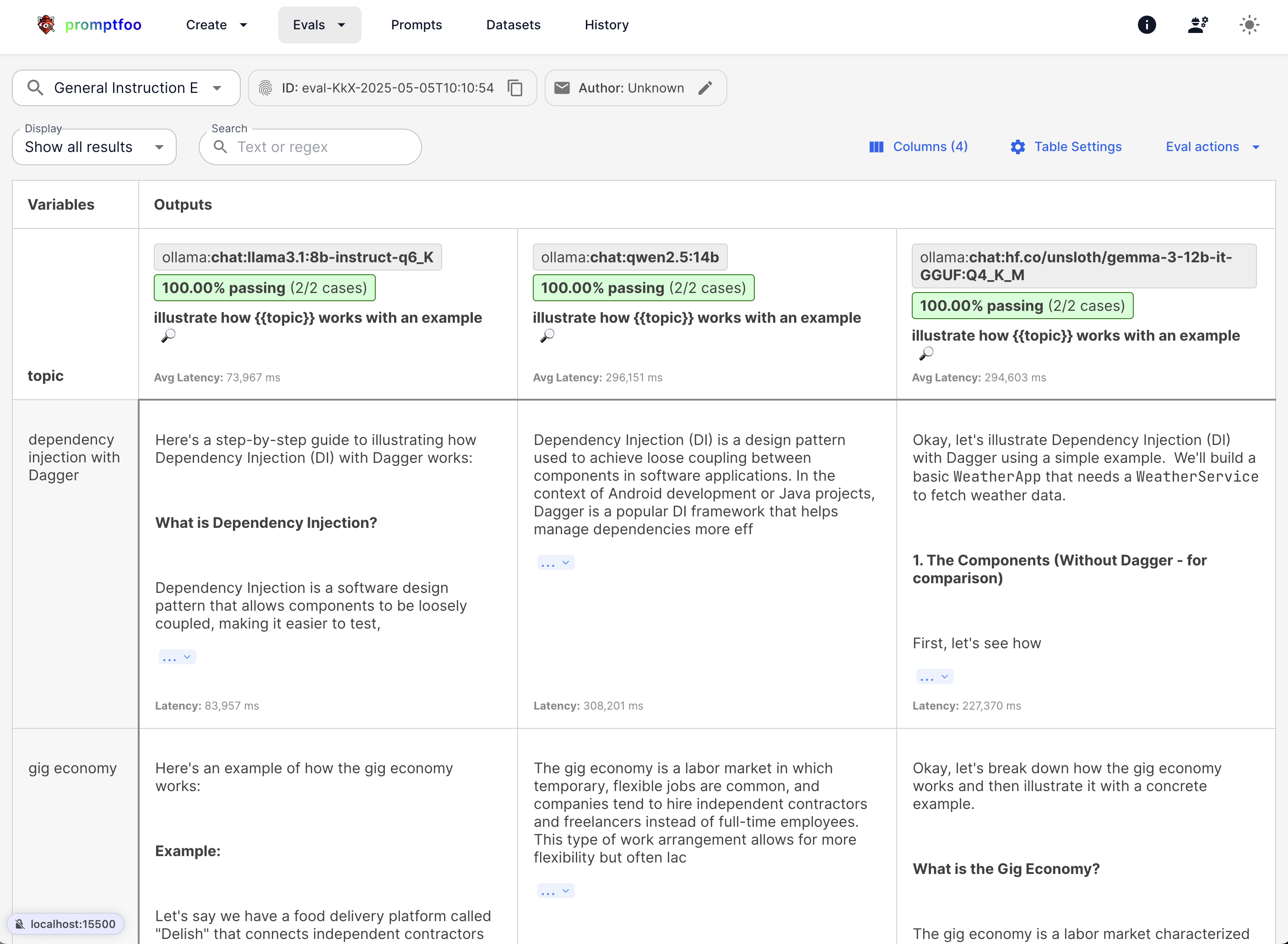Expand the Eval actions dropdown
Screen dimensions: 1288x944
(x=1212, y=147)
